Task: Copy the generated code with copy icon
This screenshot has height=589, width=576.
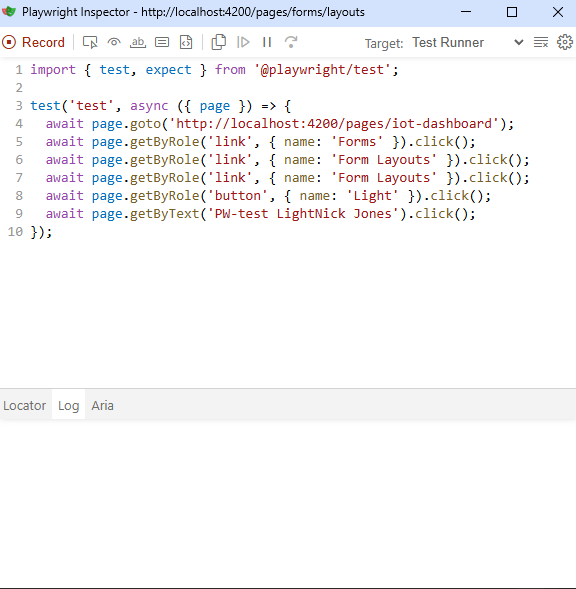Action: [x=219, y=42]
